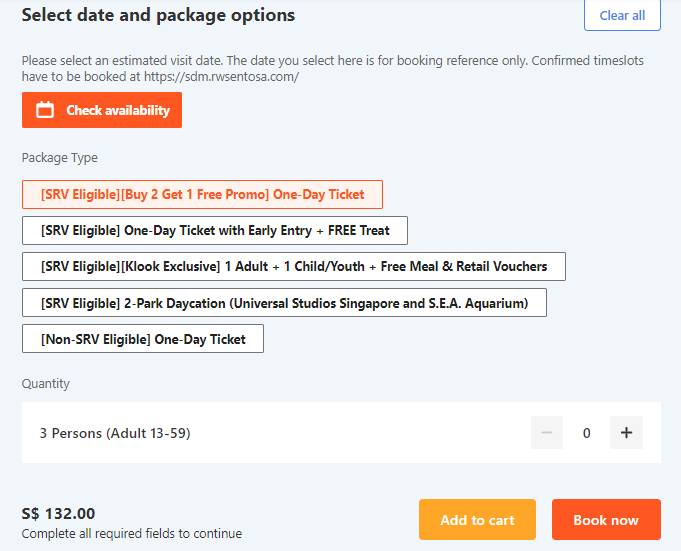Open Check availability date picker
The image size is (681, 551).
point(102,110)
